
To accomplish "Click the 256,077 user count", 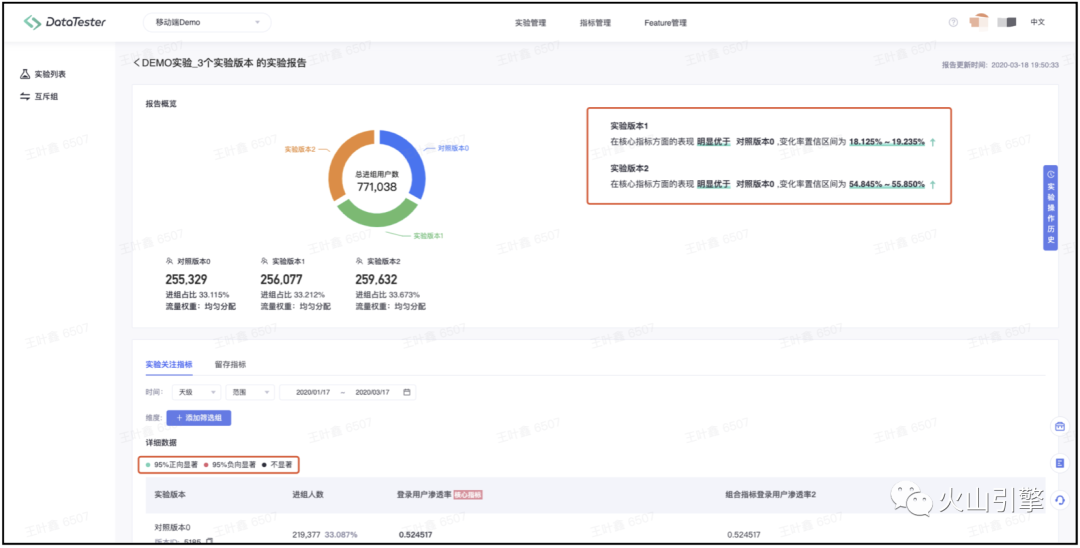I will [282, 280].
